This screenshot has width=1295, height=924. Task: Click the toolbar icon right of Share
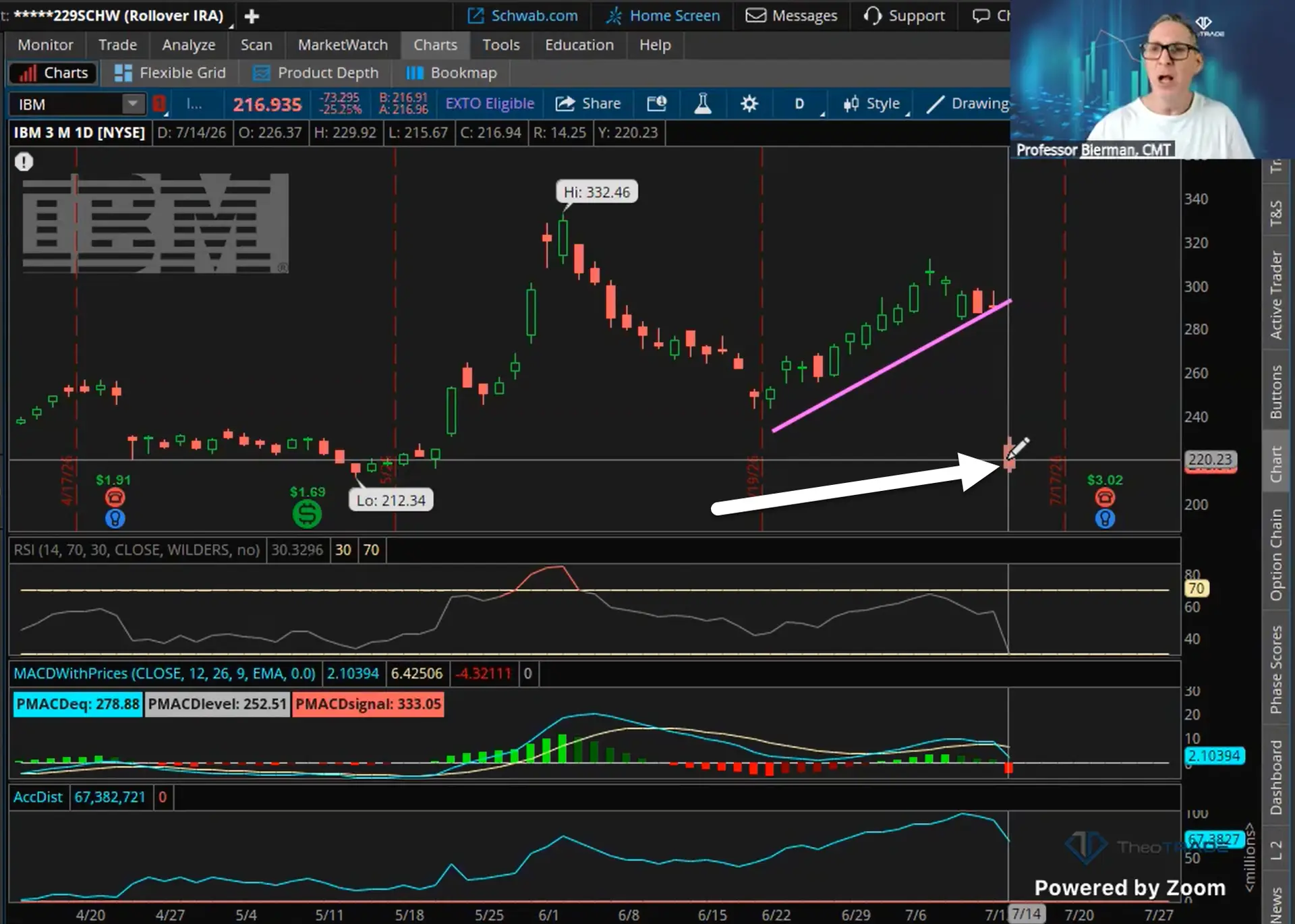pyautogui.click(x=656, y=103)
